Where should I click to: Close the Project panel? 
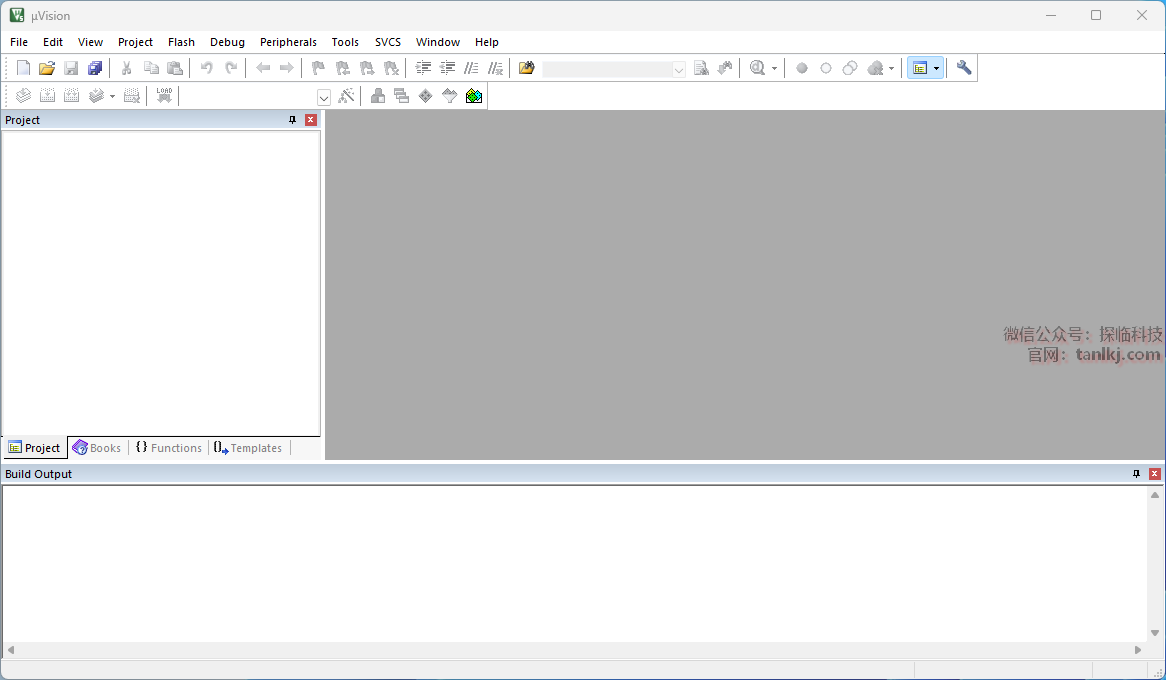click(x=311, y=120)
